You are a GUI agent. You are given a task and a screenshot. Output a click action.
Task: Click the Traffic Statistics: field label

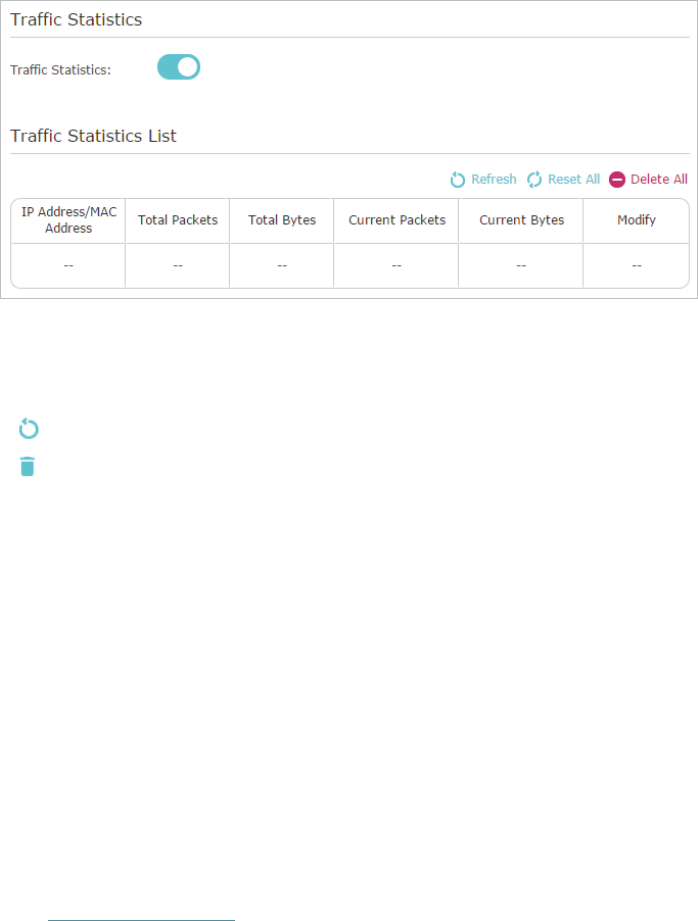(61, 70)
